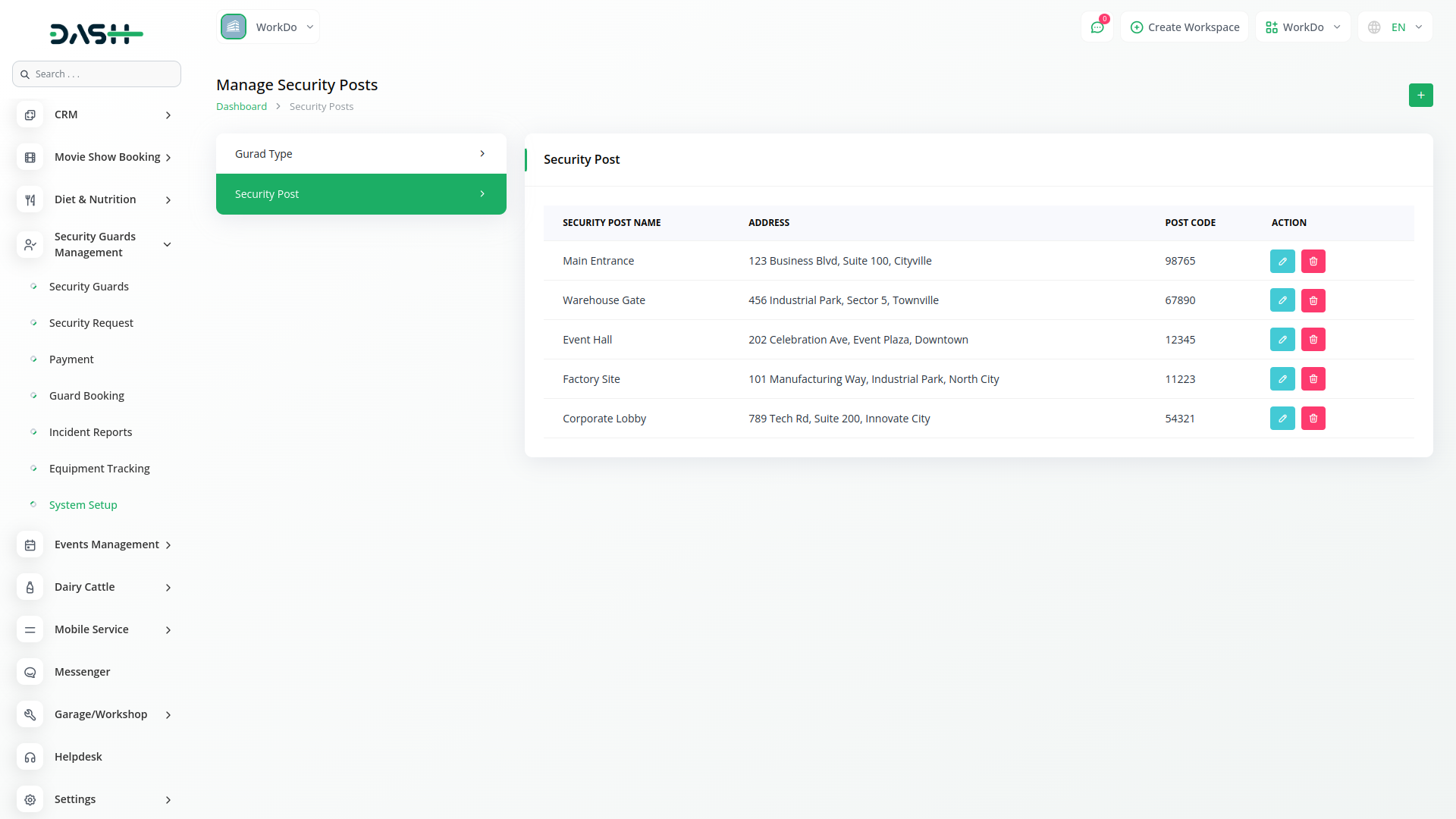
Task: Open the Incident Reports menu item
Action: pyautogui.click(x=90, y=432)
